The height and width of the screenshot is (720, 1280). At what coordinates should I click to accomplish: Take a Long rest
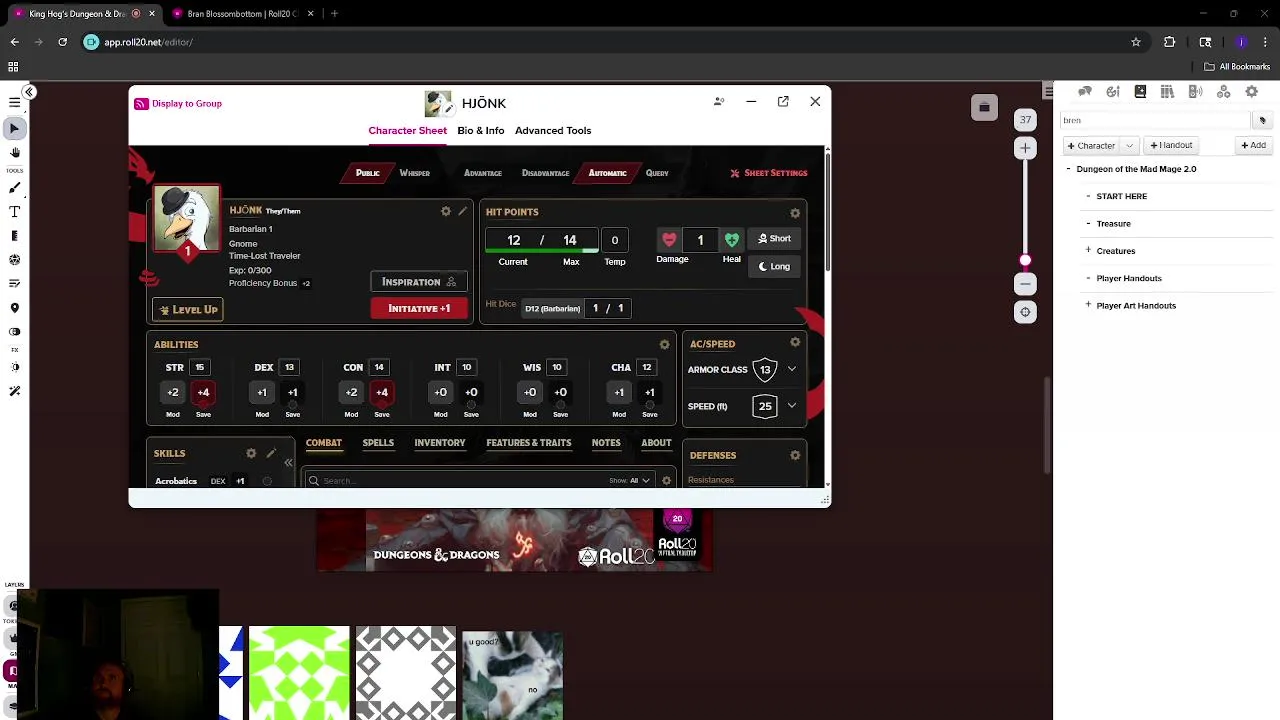775,267
